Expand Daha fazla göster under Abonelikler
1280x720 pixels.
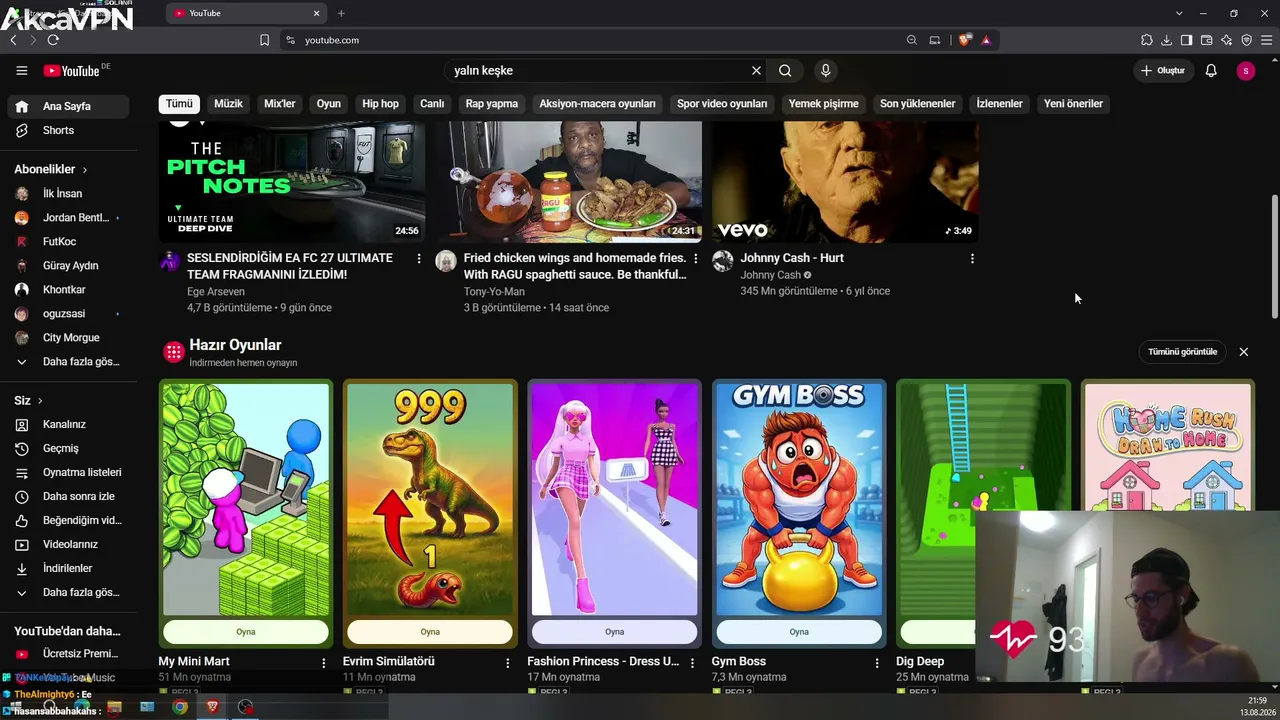click(x=68, y=362)
